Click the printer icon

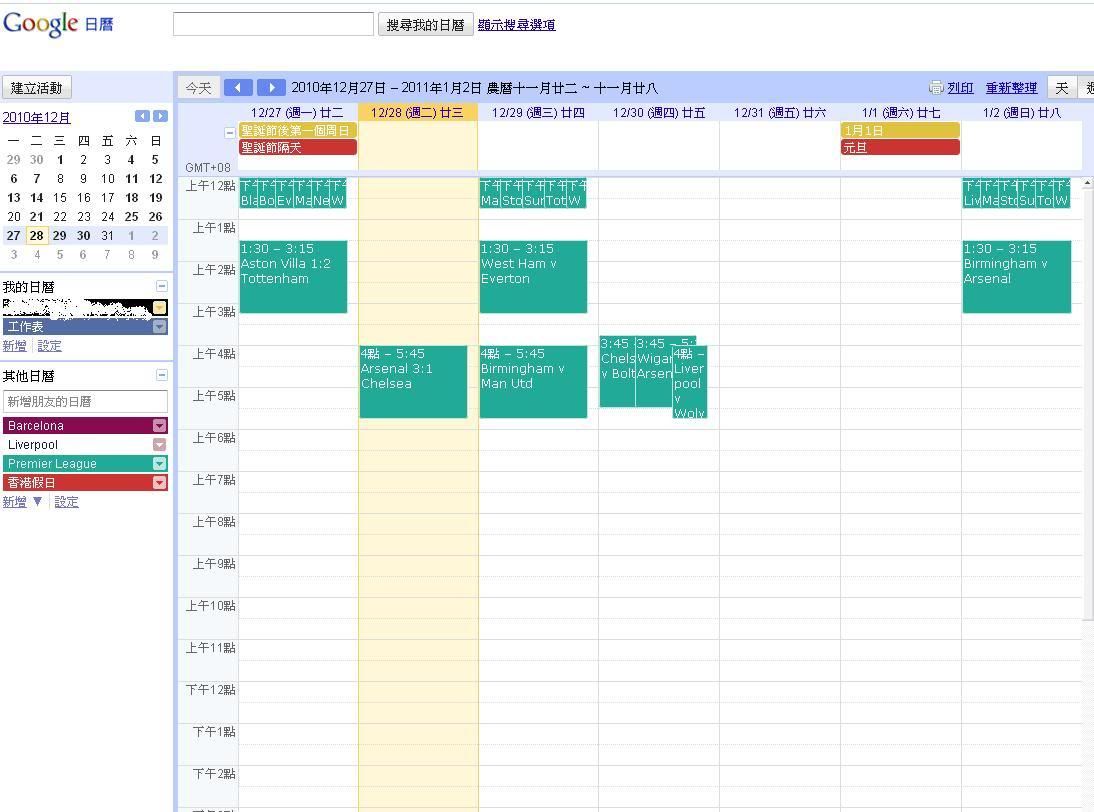[936, 87]
